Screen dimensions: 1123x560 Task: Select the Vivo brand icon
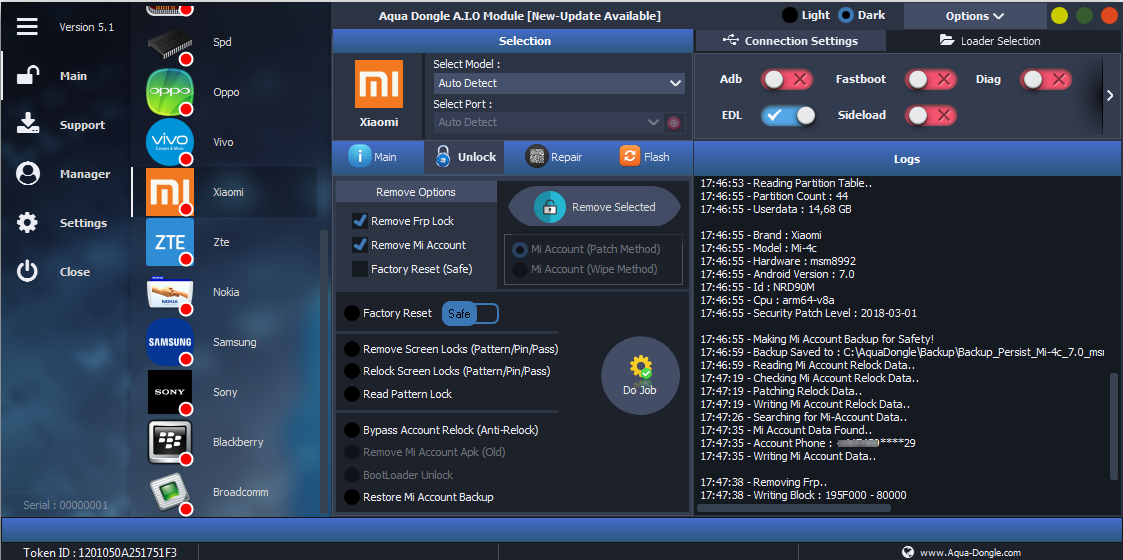coord(170,142)
